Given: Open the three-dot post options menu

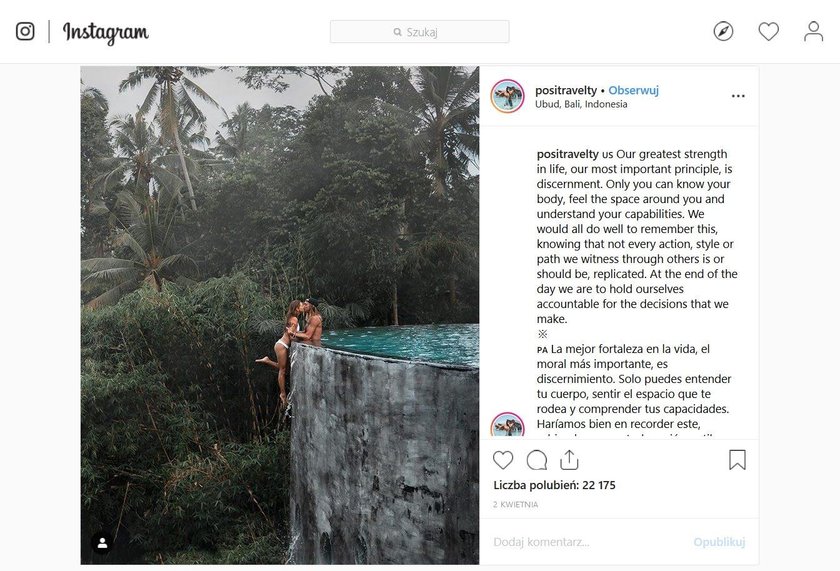Looking at the screenshot, I should pos(738,96).
